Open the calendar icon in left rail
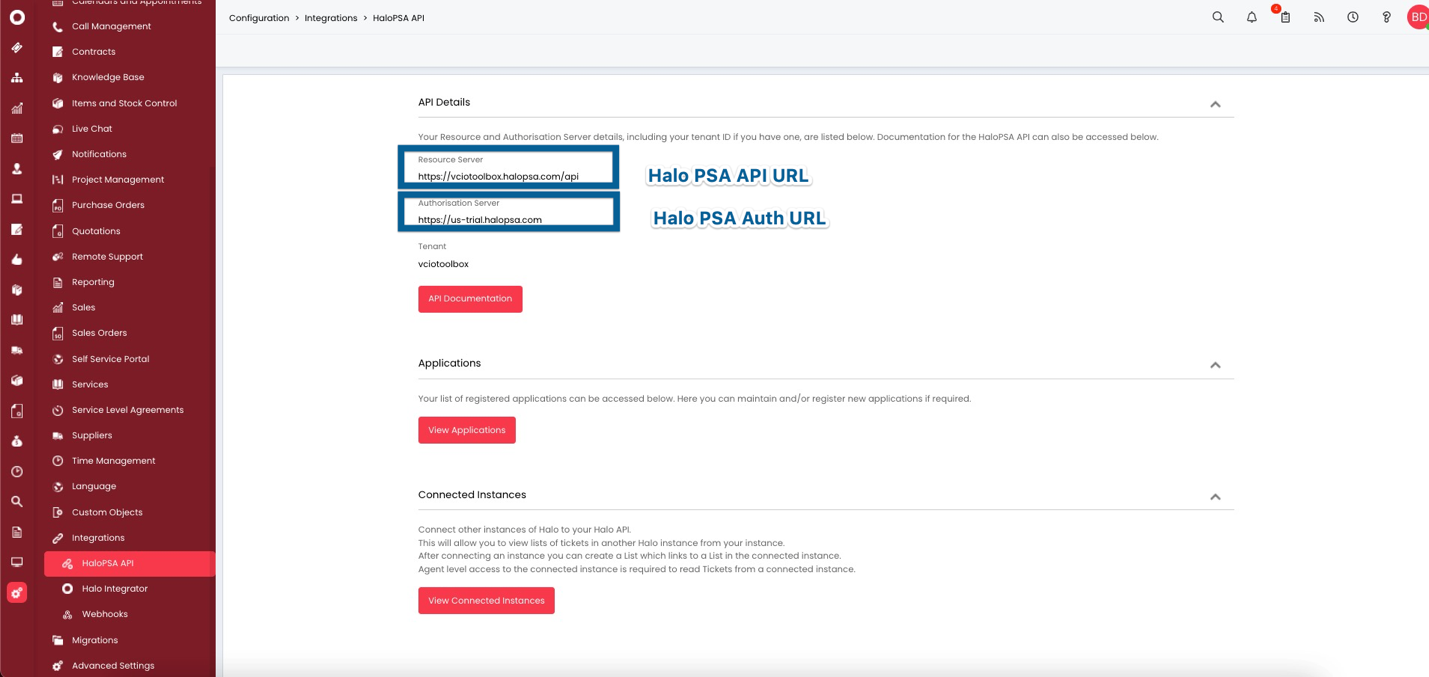 point(17,138)
